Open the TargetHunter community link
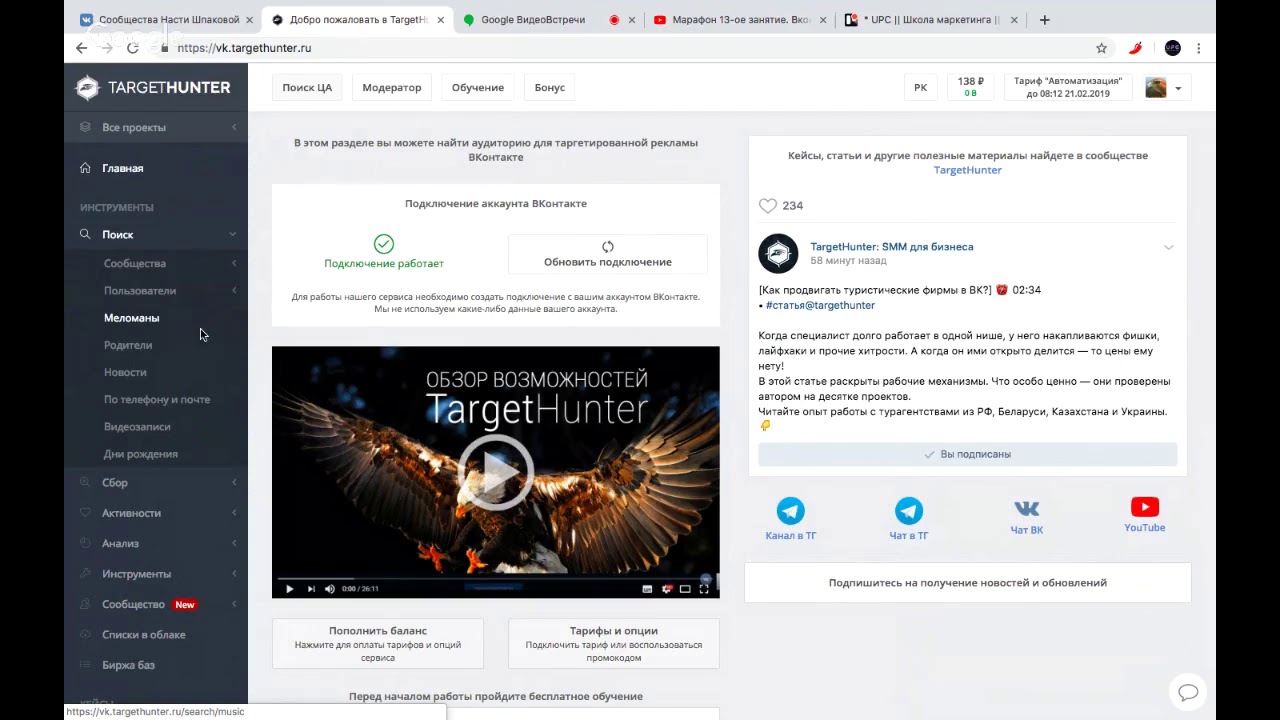The image size is (1280, 720). [967, 170]
